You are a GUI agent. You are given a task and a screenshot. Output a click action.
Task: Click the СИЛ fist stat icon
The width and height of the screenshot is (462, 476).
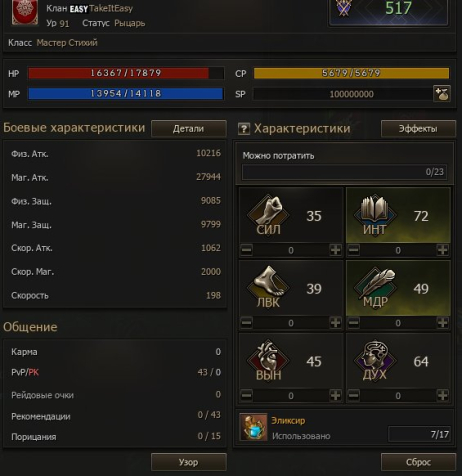(x=269, y=215)
